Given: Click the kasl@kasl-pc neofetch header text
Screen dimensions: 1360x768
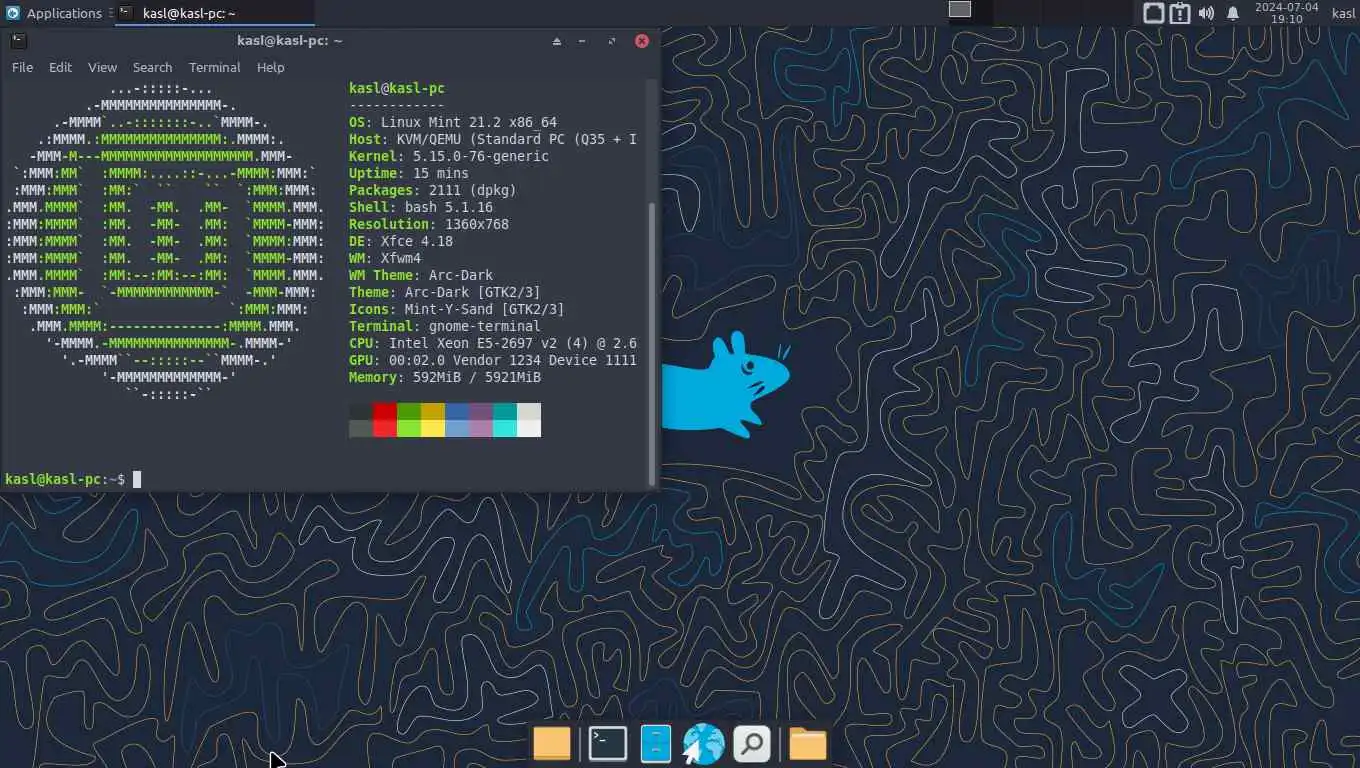Looking at the screenshot, I should pos(397,88).
